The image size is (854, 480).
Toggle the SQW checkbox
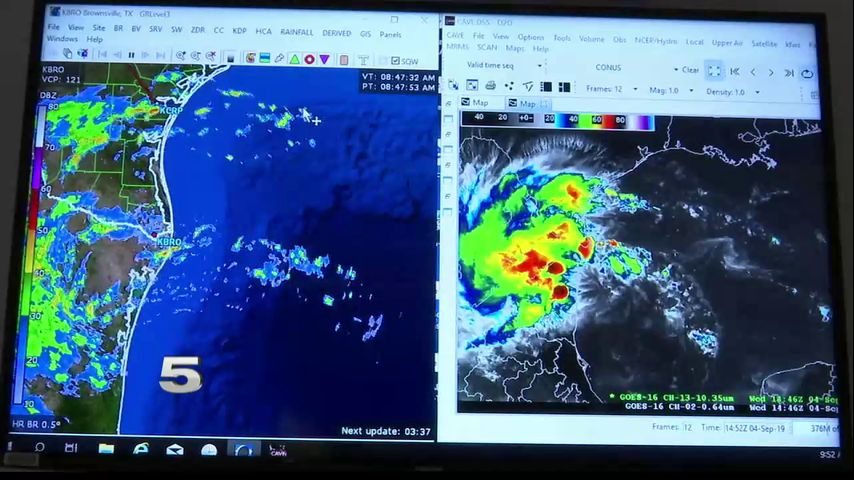pyautogui.click(x=396, y=61)
